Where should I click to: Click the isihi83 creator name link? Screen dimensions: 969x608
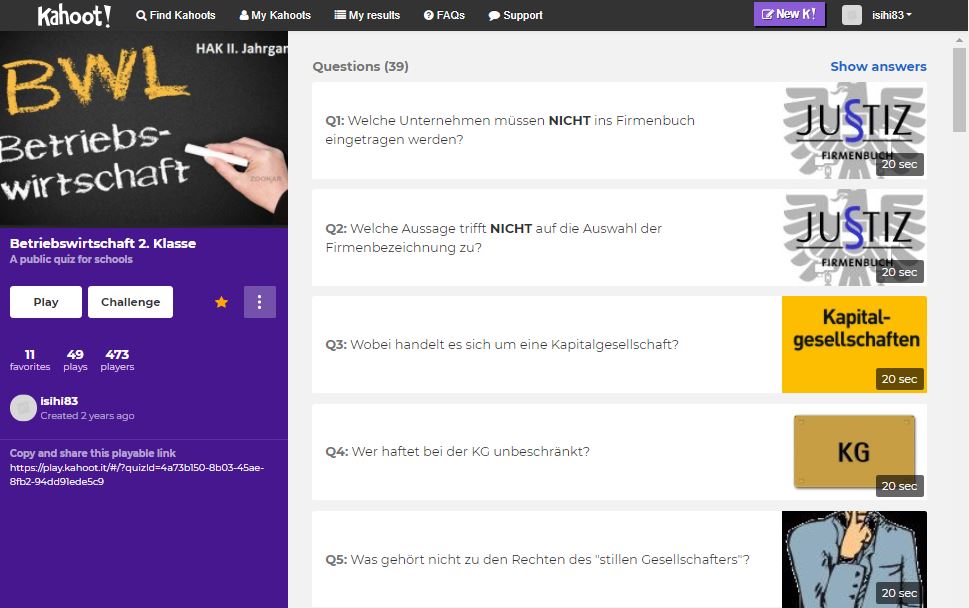(x=59, y=401)
